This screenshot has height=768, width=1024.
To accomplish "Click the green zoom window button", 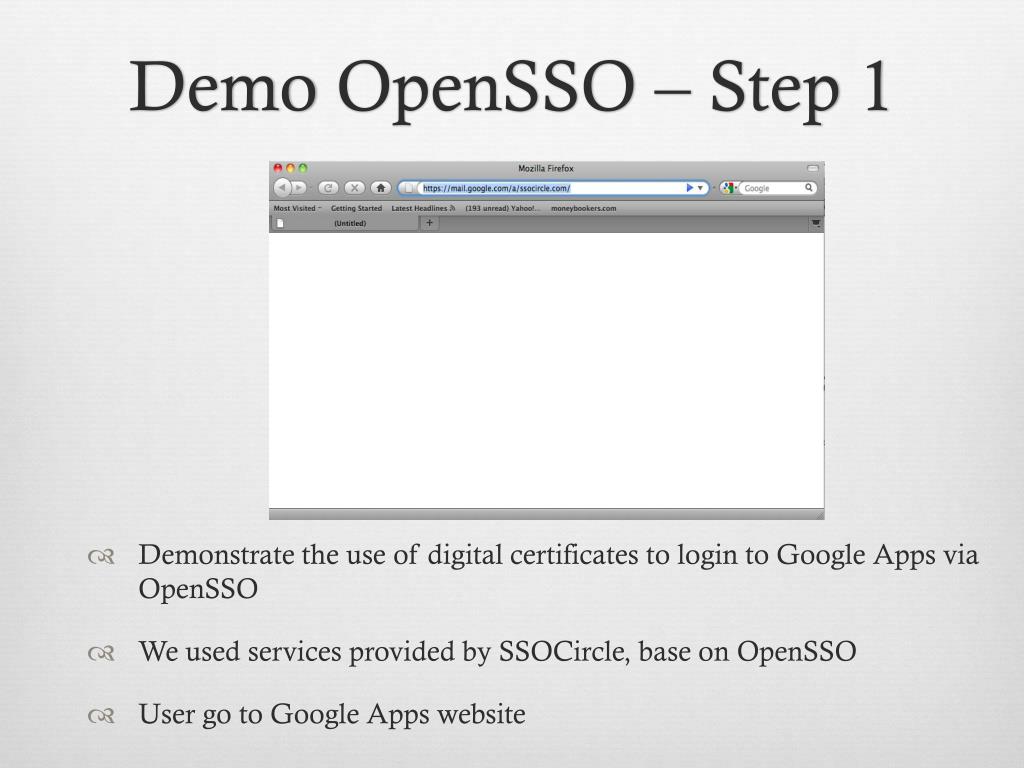I will click(x=302, y=168).
